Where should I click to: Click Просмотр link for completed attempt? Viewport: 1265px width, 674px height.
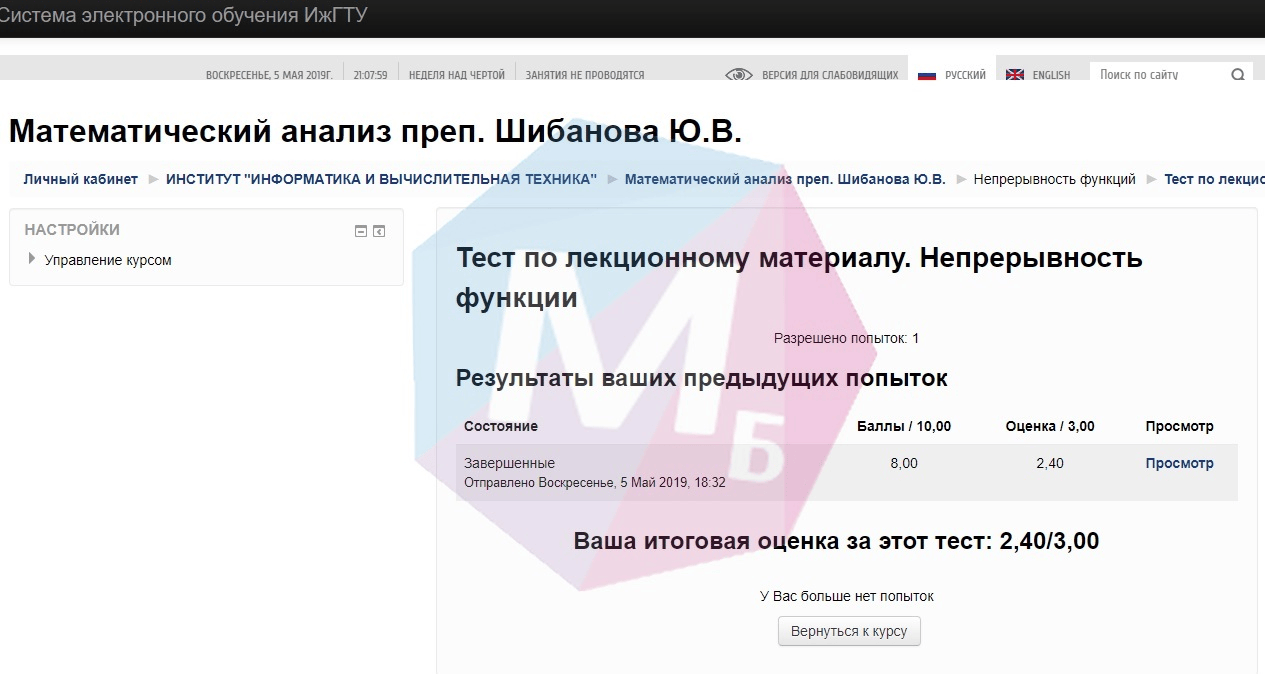point(1179,463)
